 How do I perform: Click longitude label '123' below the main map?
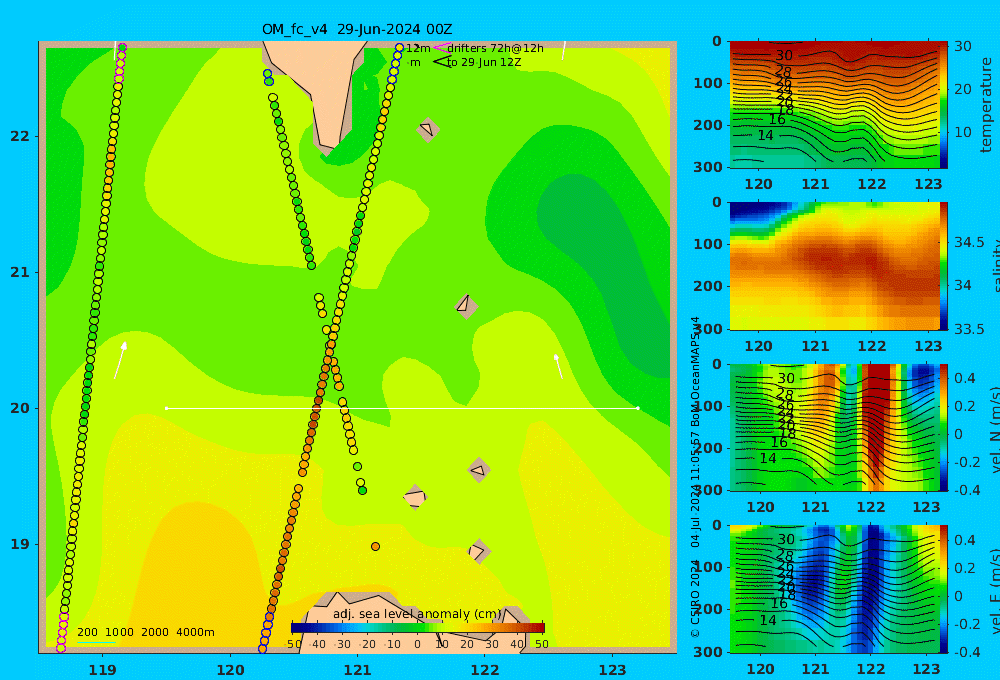coord(613,670)
